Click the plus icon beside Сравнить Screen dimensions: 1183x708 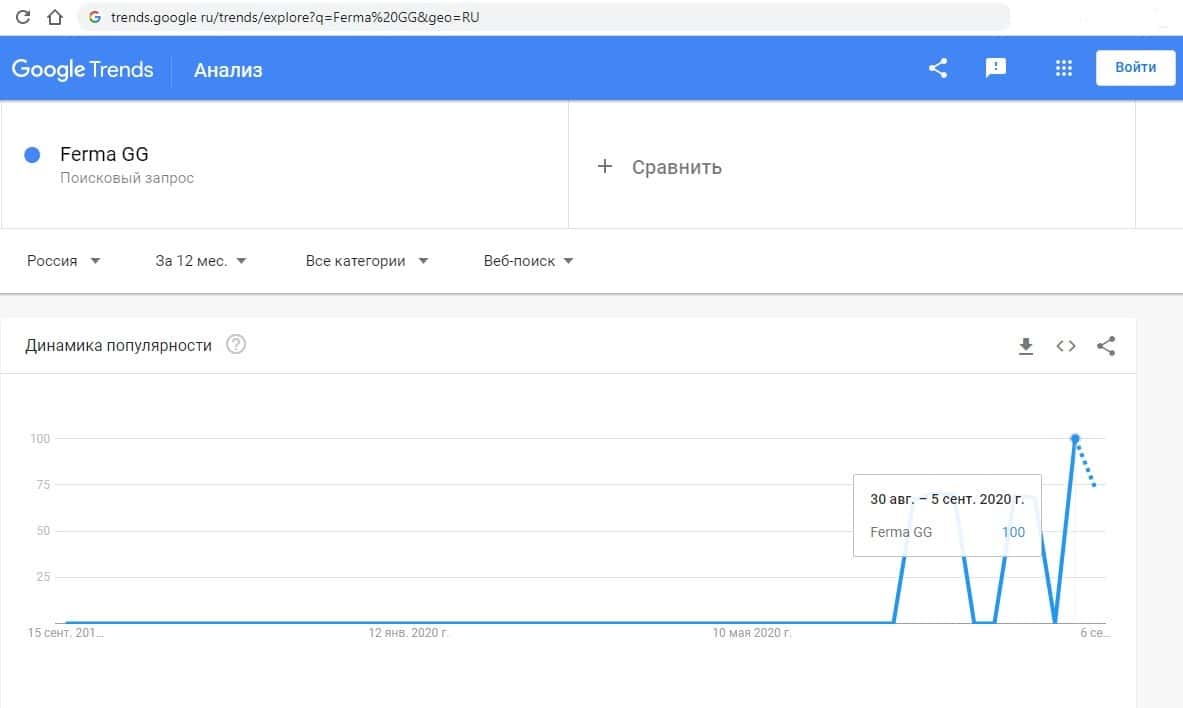(604, 167)
